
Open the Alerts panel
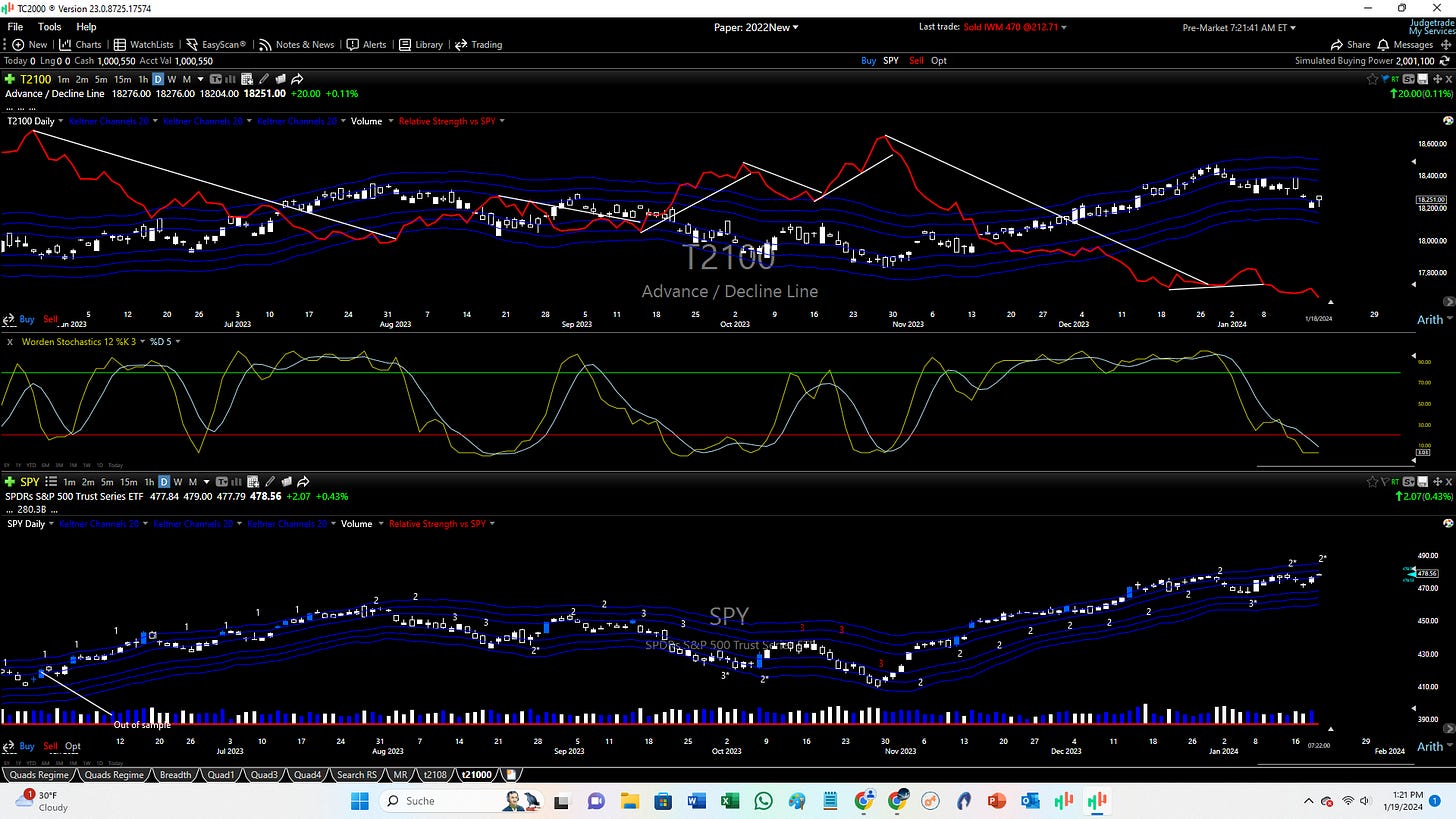click(x=367, y=44)
